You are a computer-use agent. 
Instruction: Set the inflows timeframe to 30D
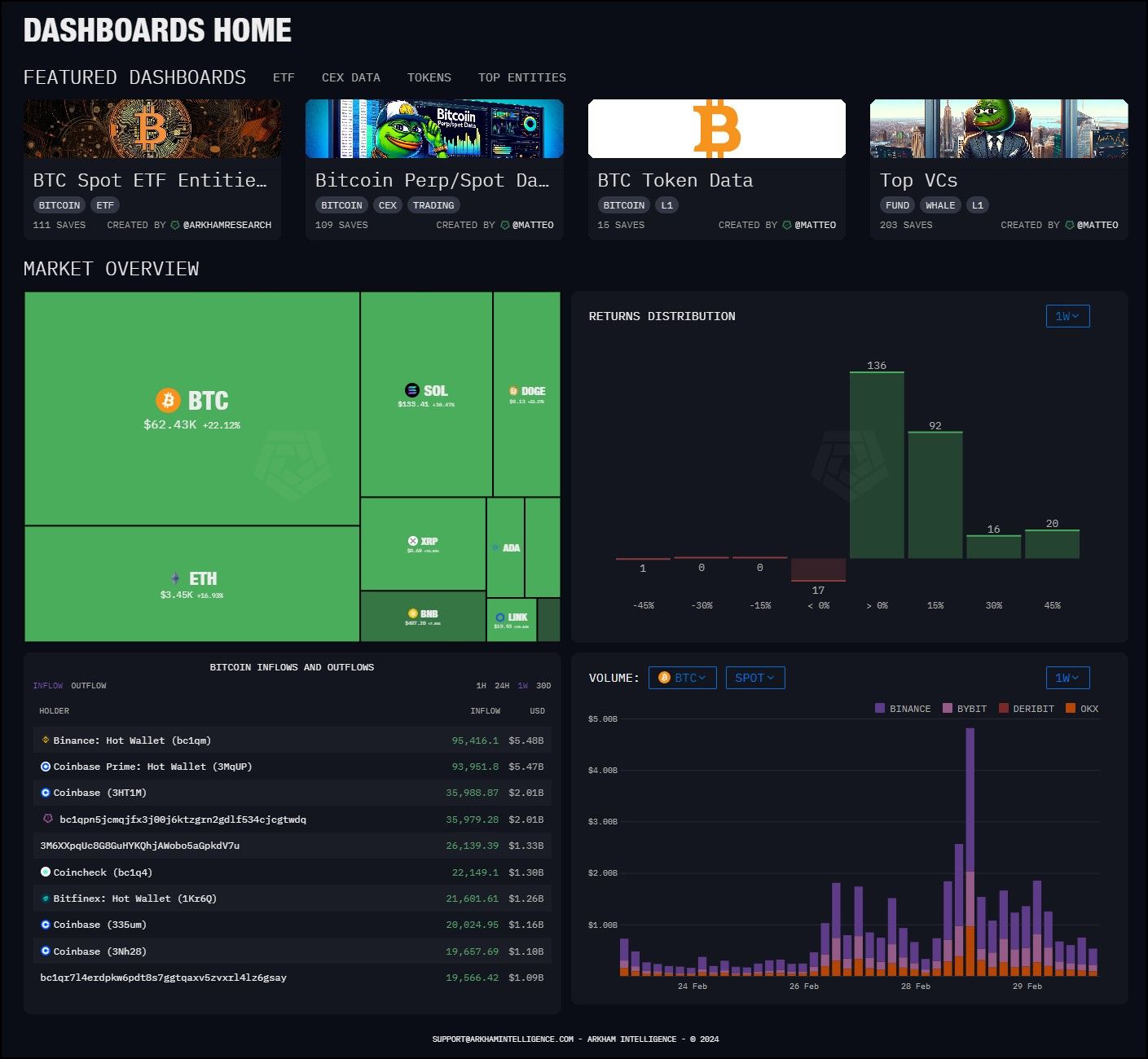point(543,686)
